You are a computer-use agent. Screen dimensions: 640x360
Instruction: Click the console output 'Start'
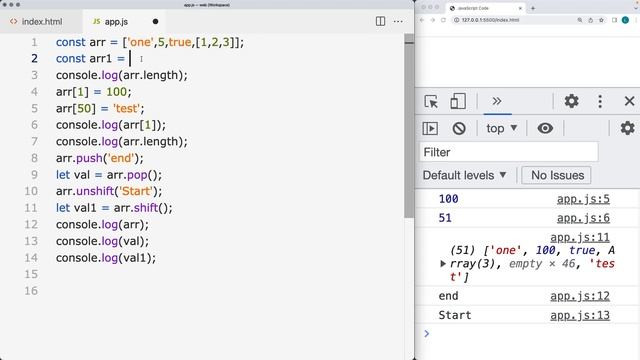[x=455, y=315]
